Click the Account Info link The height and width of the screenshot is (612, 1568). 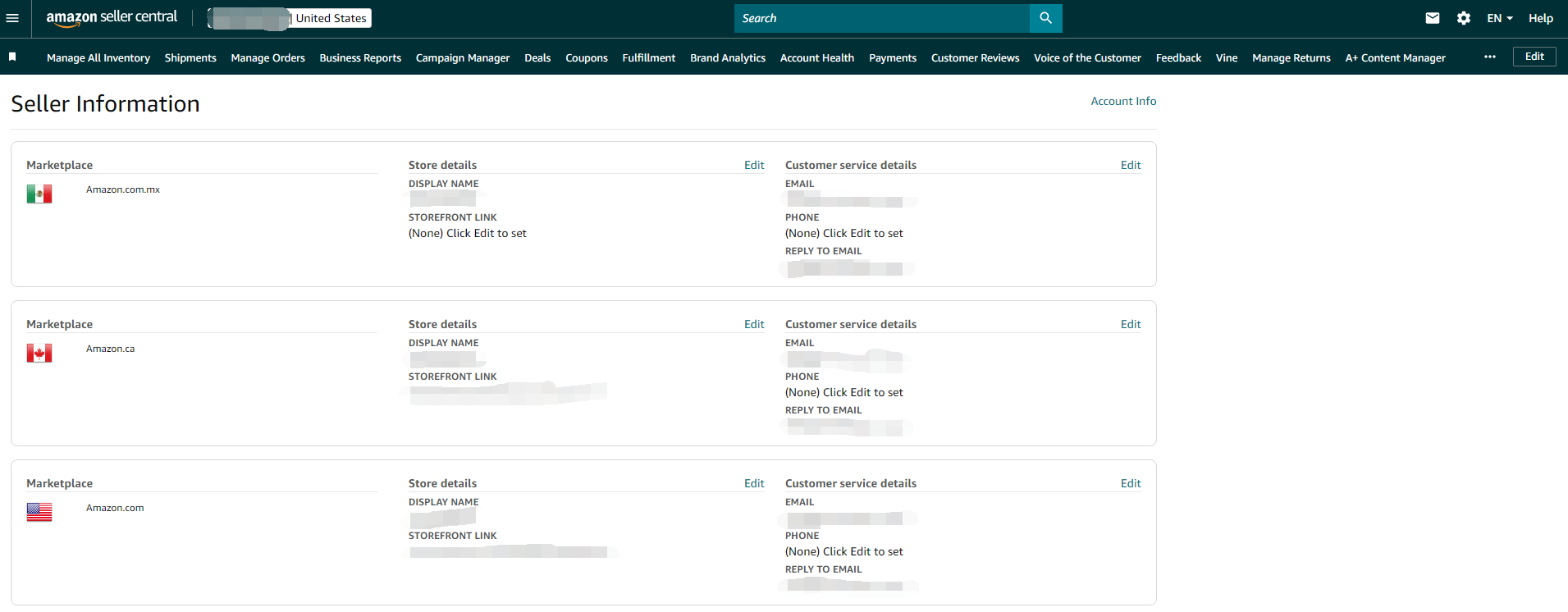tap(1122, 101)
